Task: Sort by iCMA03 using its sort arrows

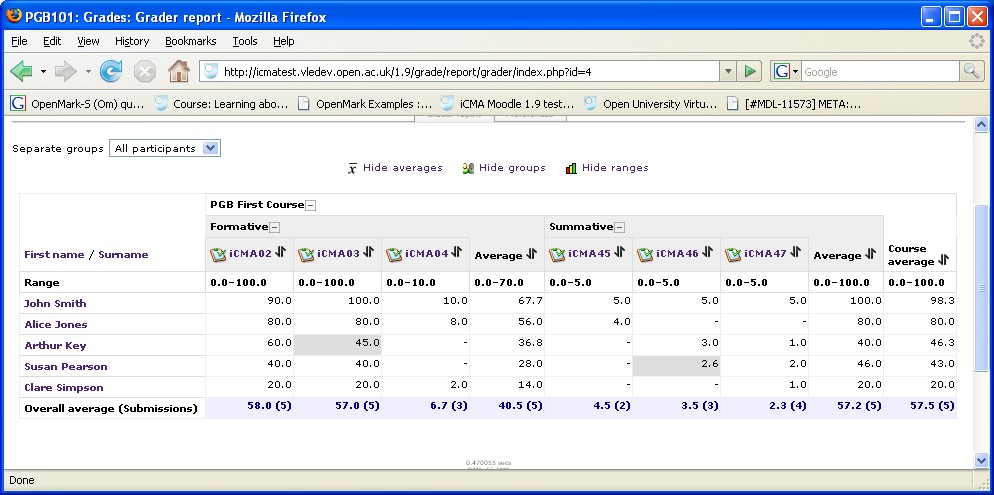Action: [x=369, y=253]
